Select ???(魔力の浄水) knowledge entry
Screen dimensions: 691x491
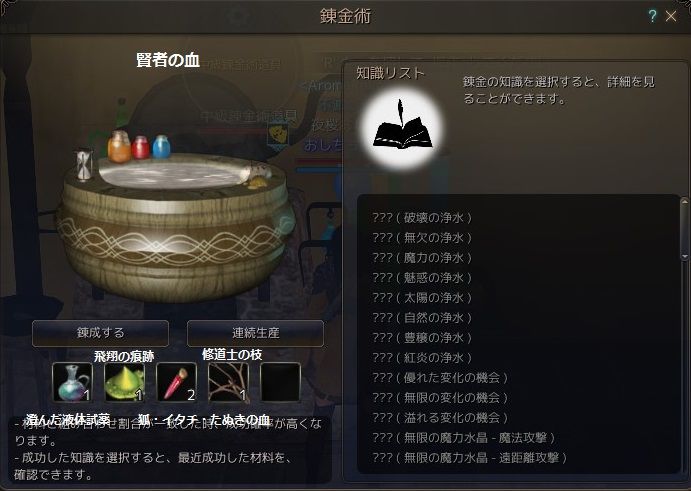pyautogui.click(x=422, y=257)
